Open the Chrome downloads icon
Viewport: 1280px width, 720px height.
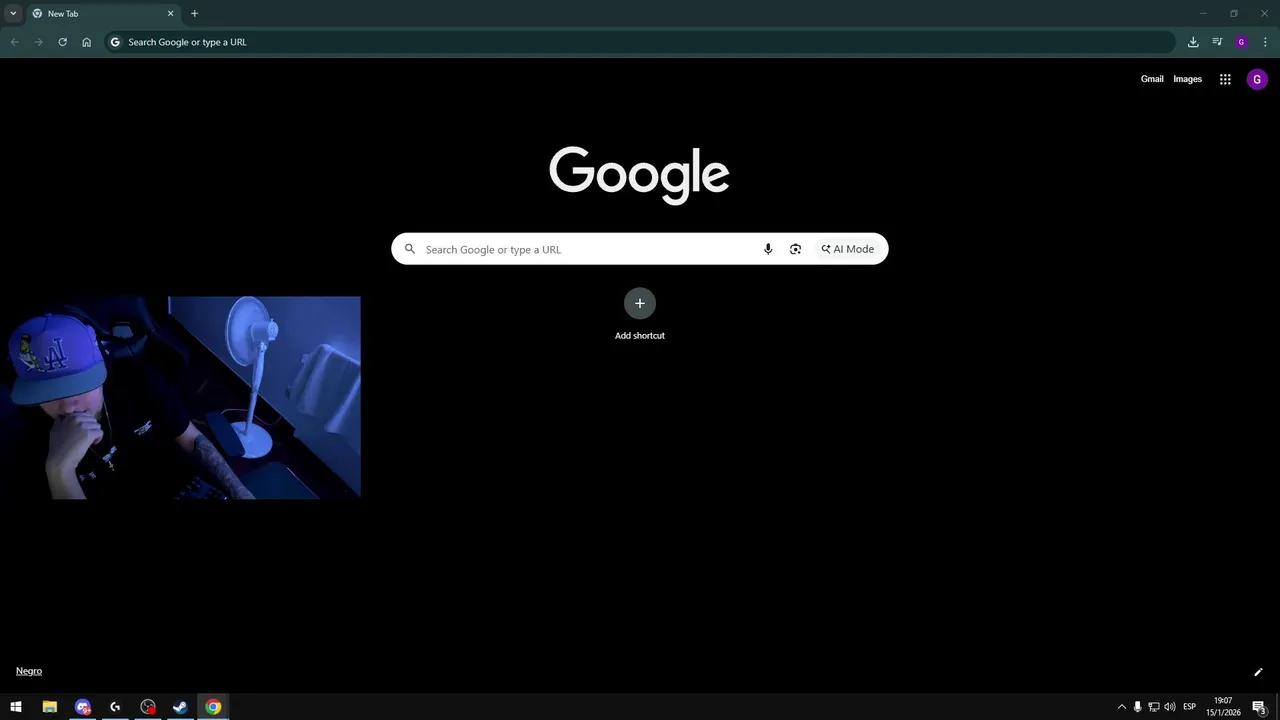(1193, 42)
